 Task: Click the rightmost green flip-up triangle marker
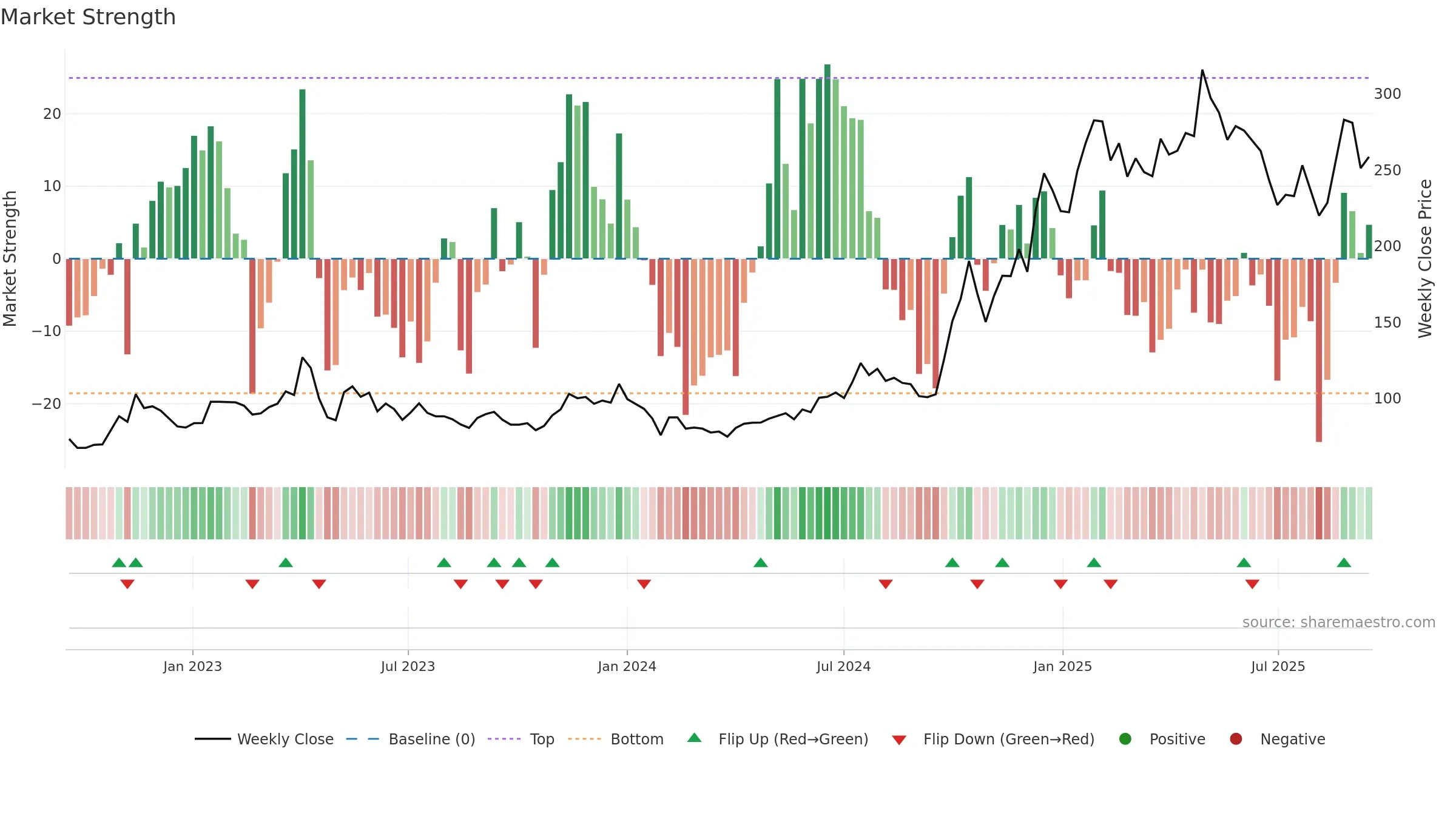point(1344,562)
